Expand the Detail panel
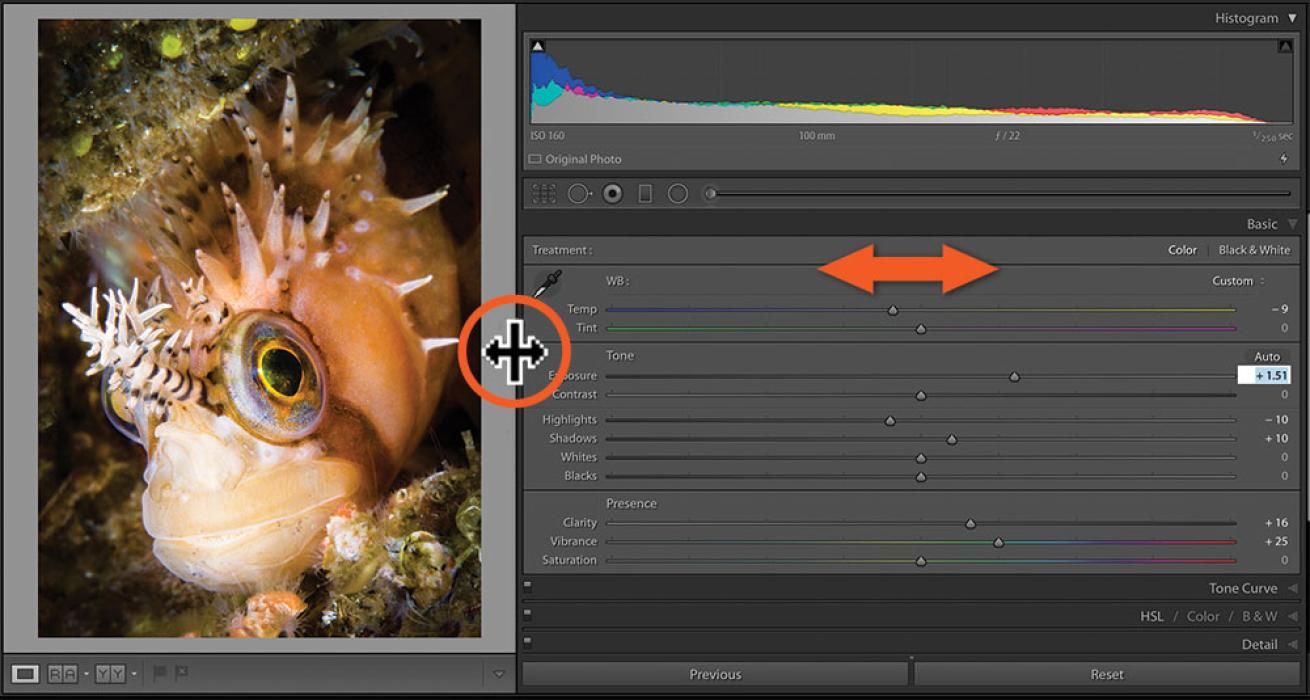 pyautogui.click(x=1292, y=645)
